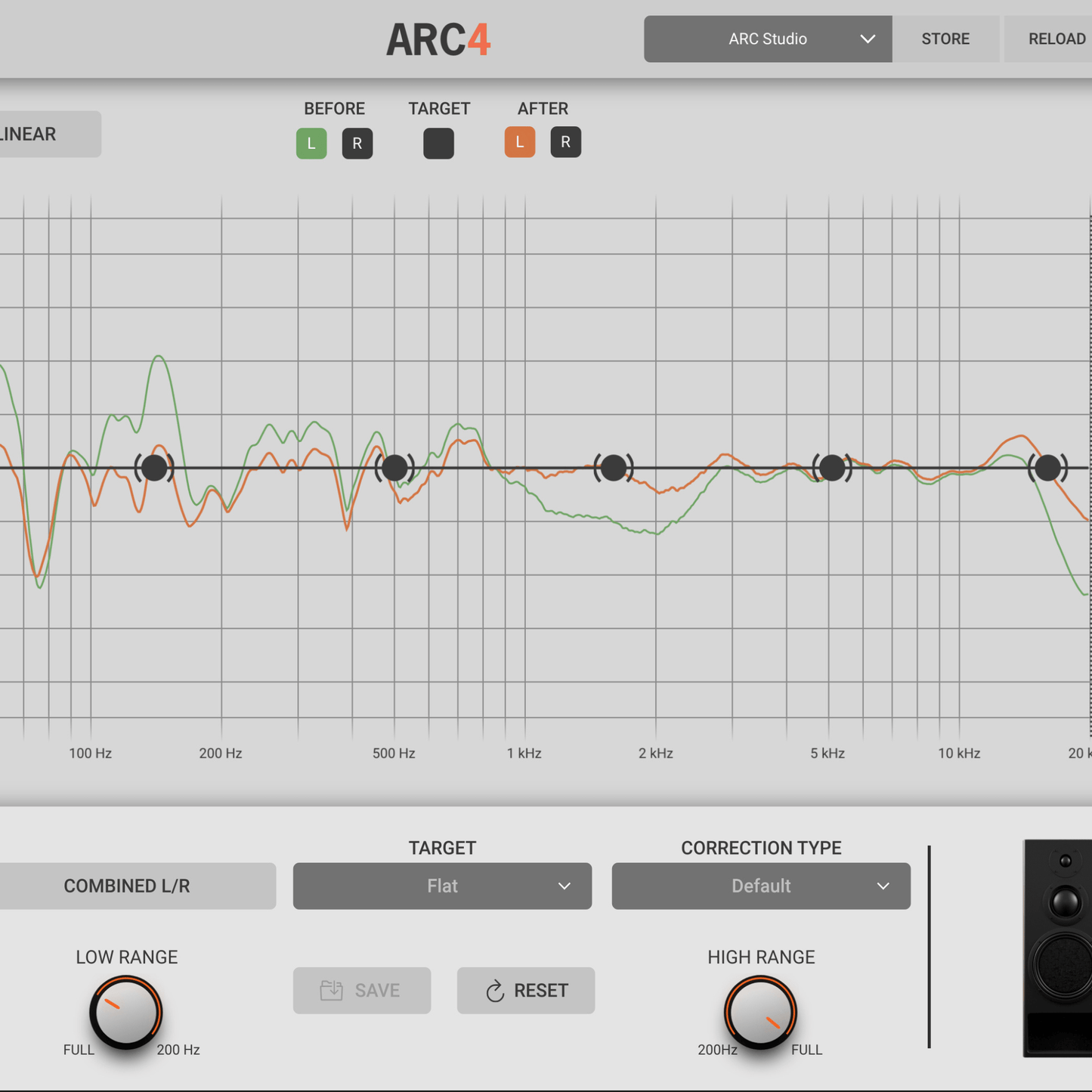Click the save-to-folder icon in SAVE
The image size is (1092, 1092).
331,990
